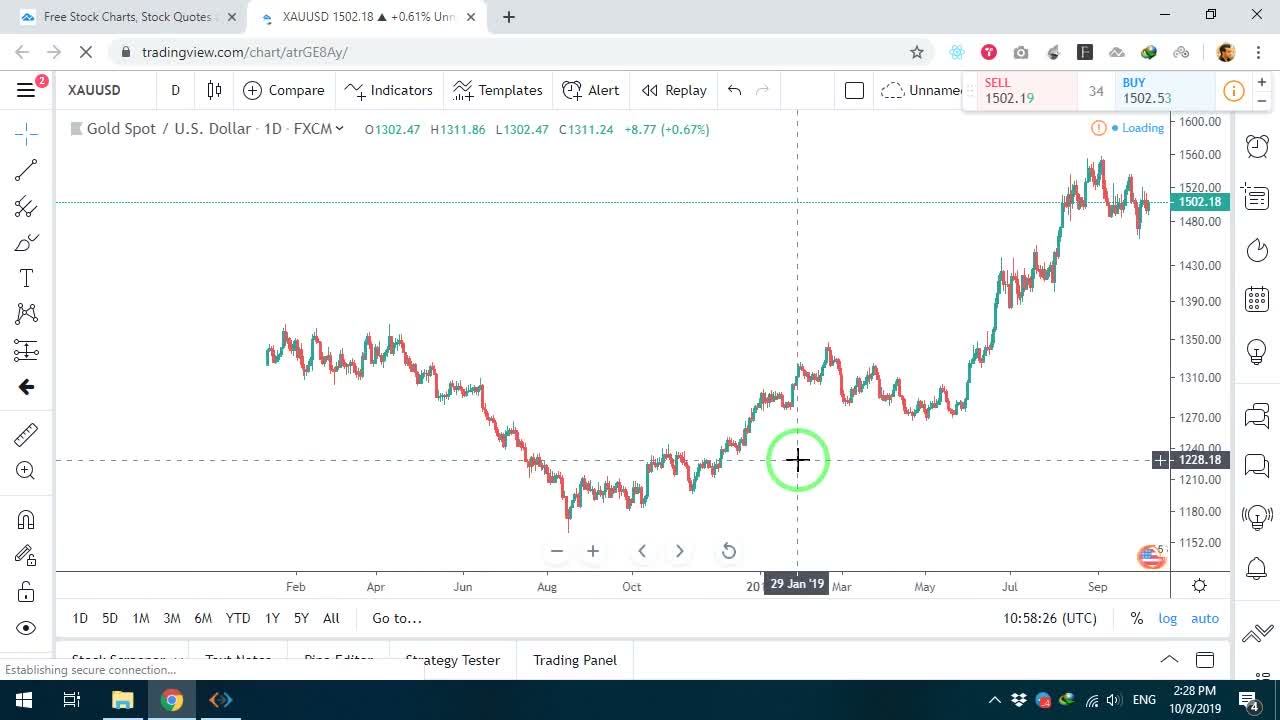Zoom in chart with plus button
Screen dimensions: 1280x720
click(x=593, y=551)
